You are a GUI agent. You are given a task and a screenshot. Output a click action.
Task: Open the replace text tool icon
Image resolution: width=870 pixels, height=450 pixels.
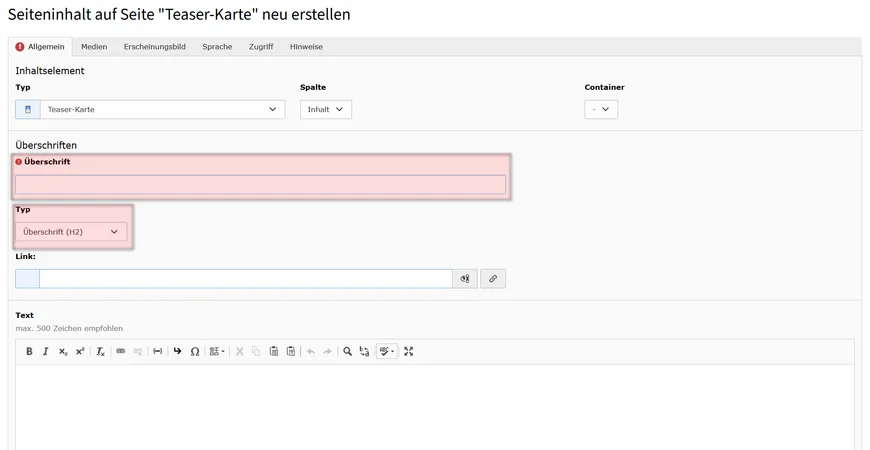365,351
